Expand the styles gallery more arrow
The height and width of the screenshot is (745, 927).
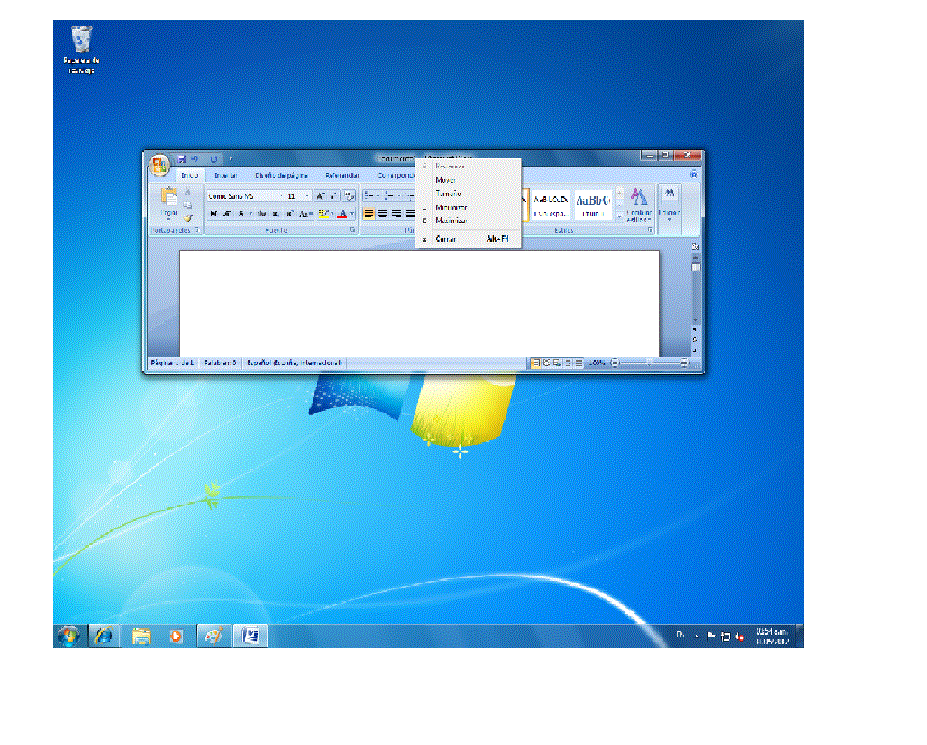pos(619,215)
